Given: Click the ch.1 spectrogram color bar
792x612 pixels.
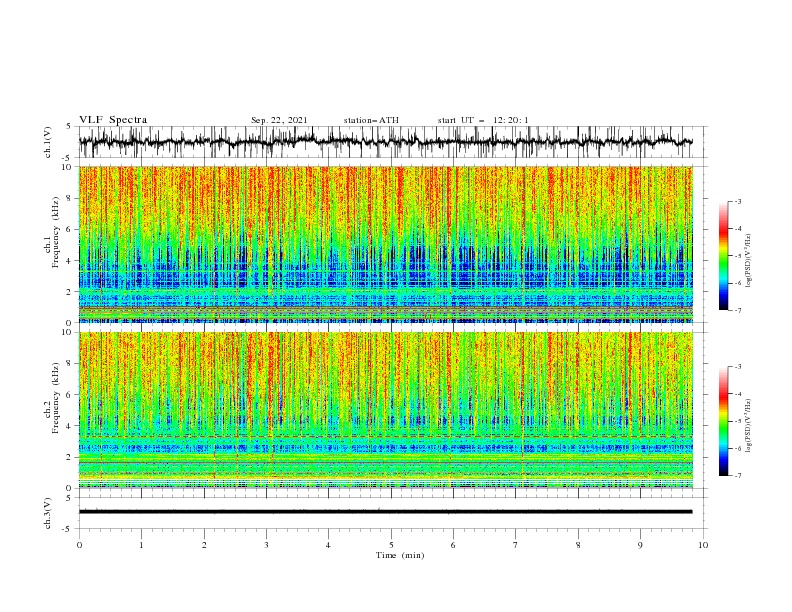Looking at the screenshot, I should pos(723,256).
